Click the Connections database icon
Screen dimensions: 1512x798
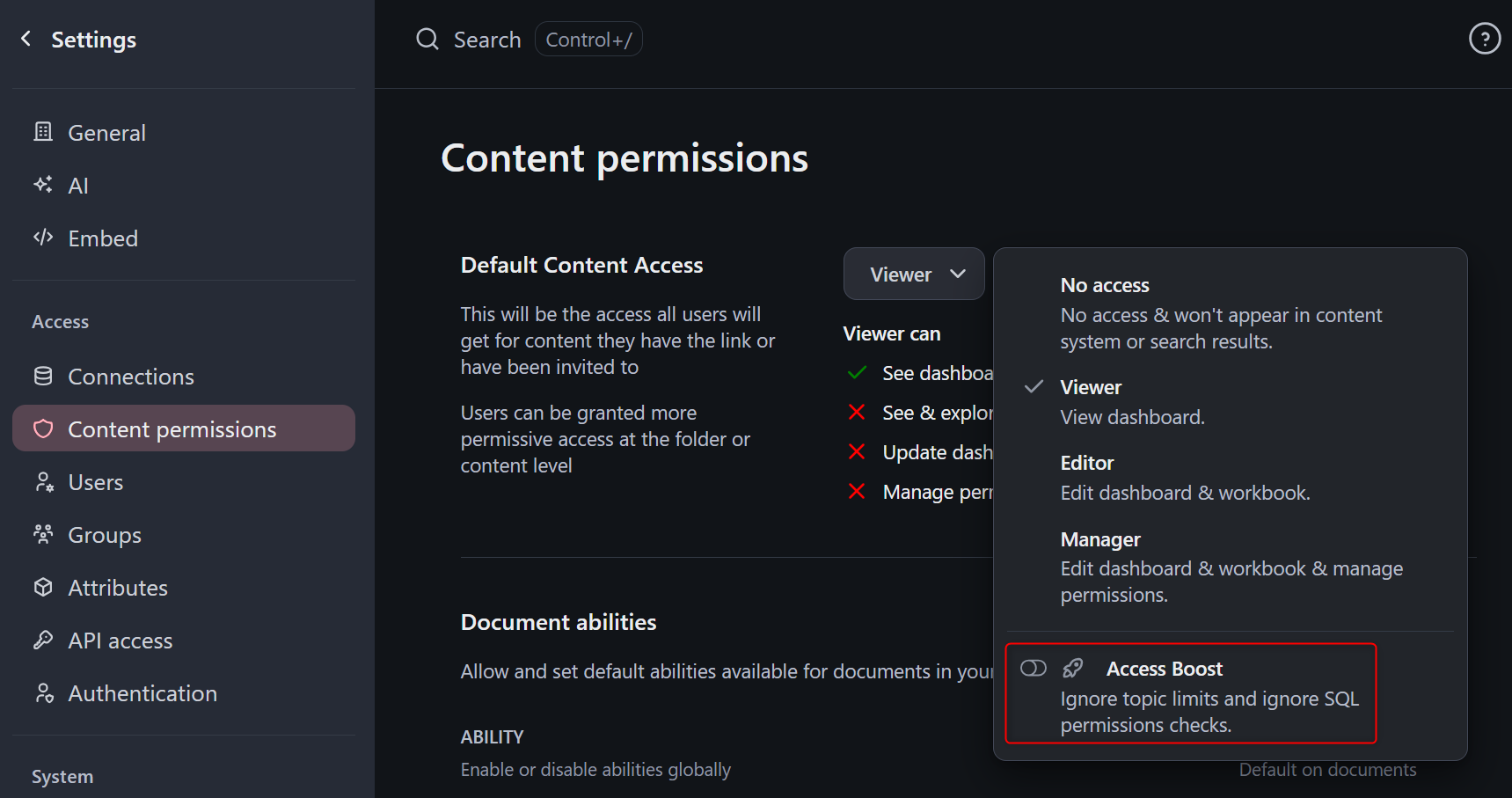pos(43,377)
